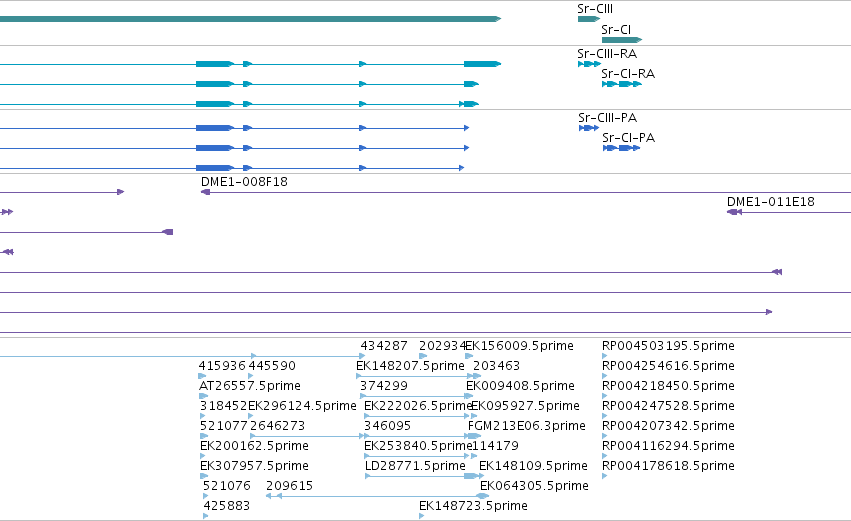Click EK222026.5prime label
Image resolution: width=851 pixels, height=521 pixels.
point(418,406)
